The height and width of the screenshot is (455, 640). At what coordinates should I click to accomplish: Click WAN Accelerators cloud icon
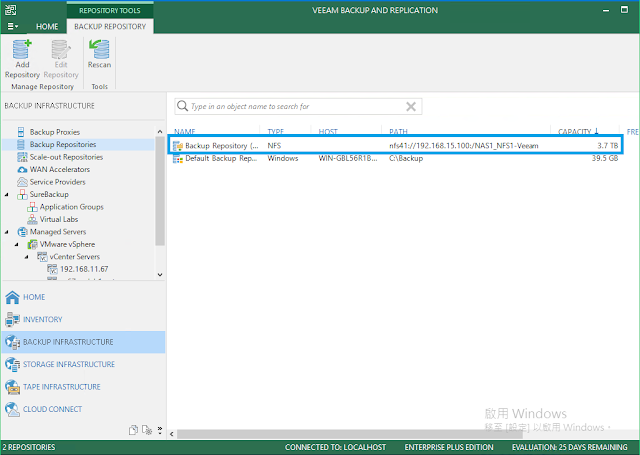[x=22, y=169]
